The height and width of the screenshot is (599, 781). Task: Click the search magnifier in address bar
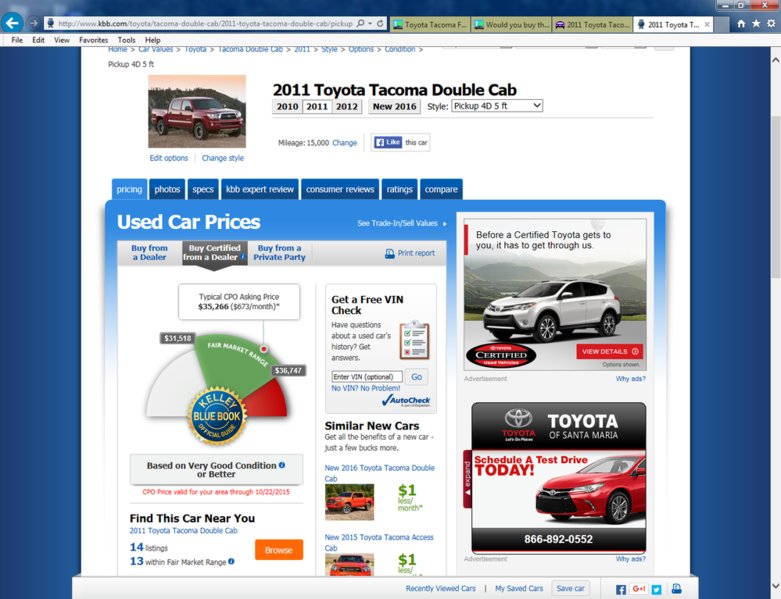click(361, 23)
